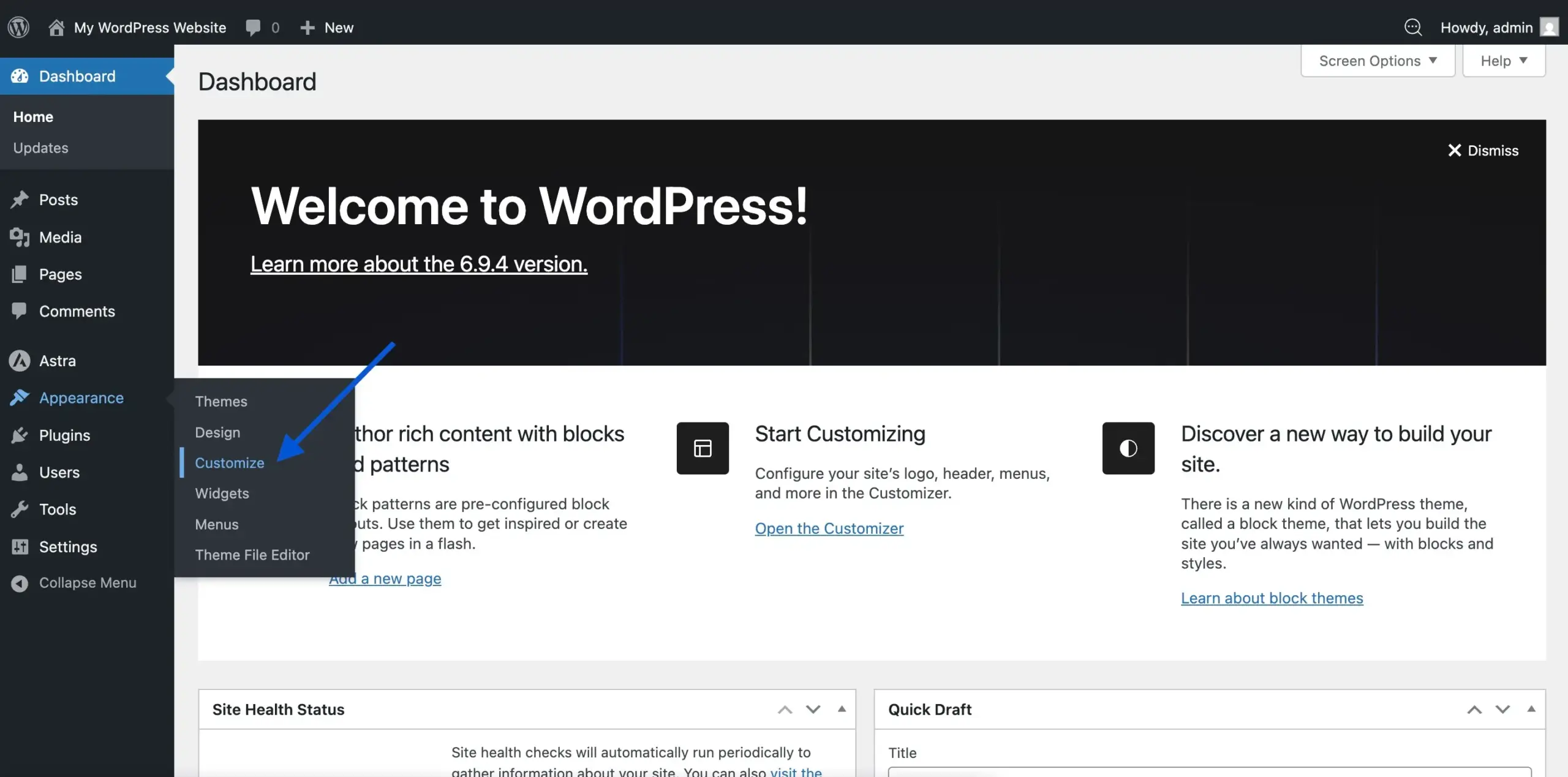Open comments bubble icon in admin bar
Viewport: 1568px width, 777px height.
point(253,28)
